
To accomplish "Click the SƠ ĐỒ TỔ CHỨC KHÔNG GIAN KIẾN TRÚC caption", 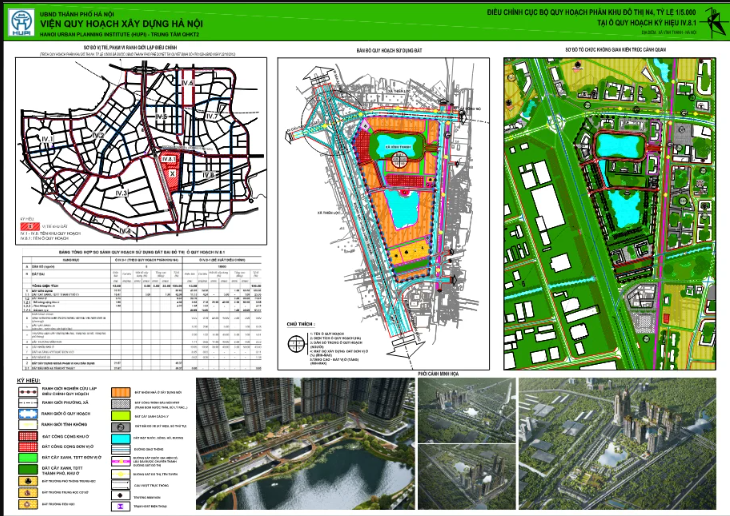I will tap(615, 49).
